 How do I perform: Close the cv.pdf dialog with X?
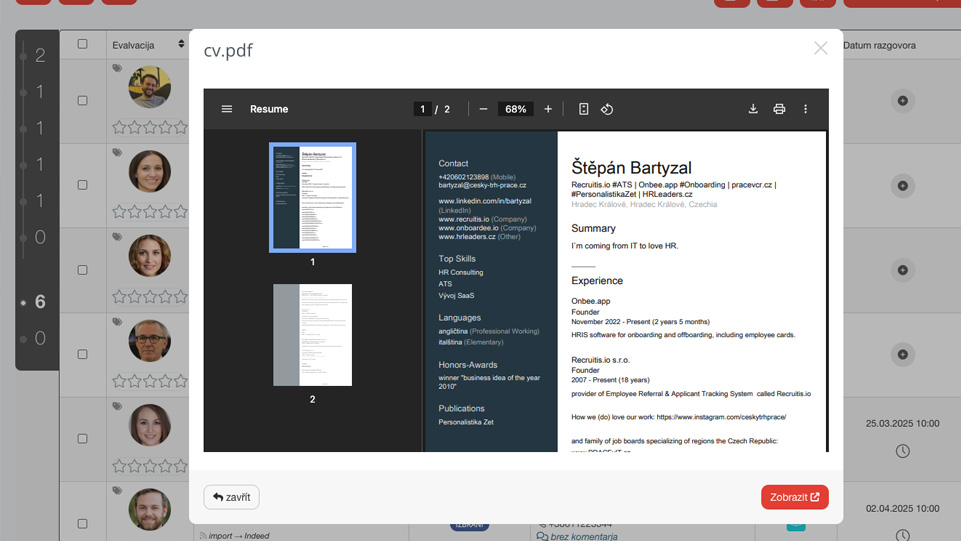[x=821, y=48]
